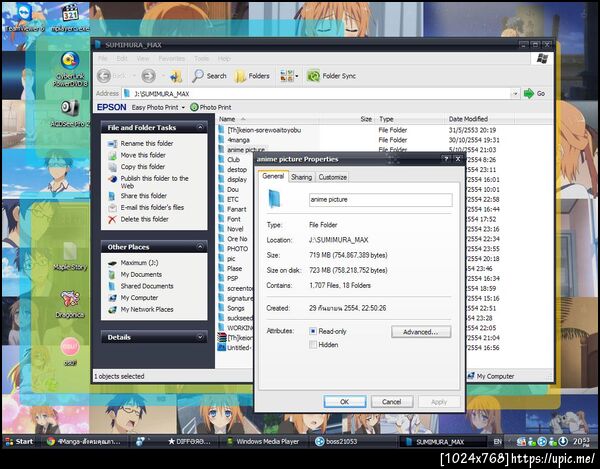600x469 pixels.
Task: Open the Maple Story desktop icon
Action: tap(70, 256)
